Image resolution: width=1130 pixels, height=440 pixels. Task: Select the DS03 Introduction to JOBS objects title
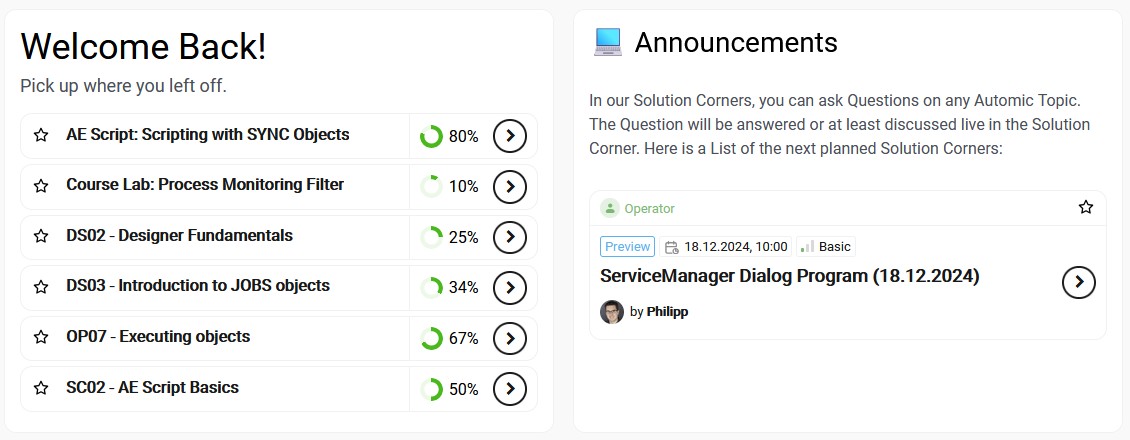tap(198, 286)
